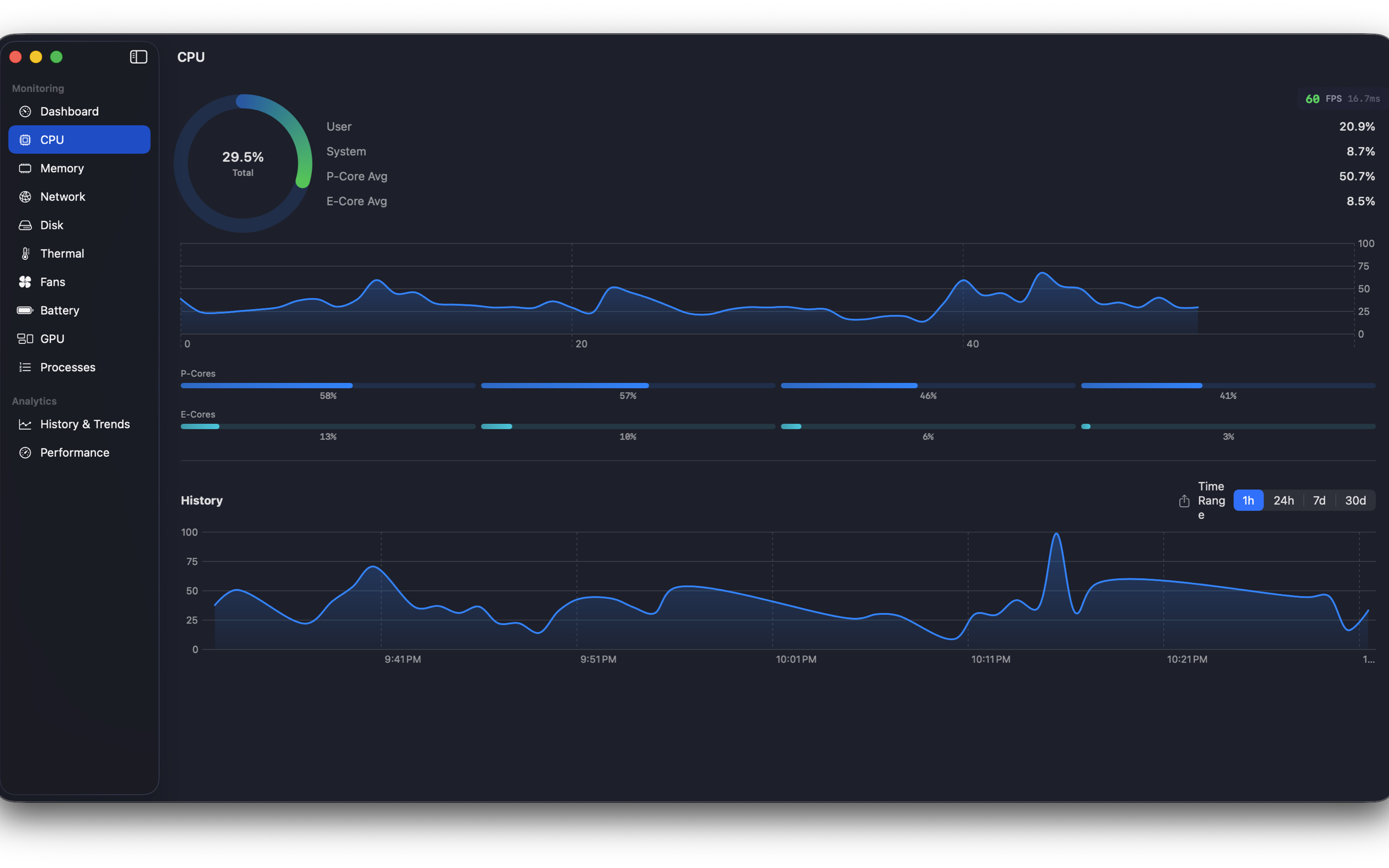Switch history to 24h range
This screenshot has height=868, width=1389.
click(x=1283, y=501)
